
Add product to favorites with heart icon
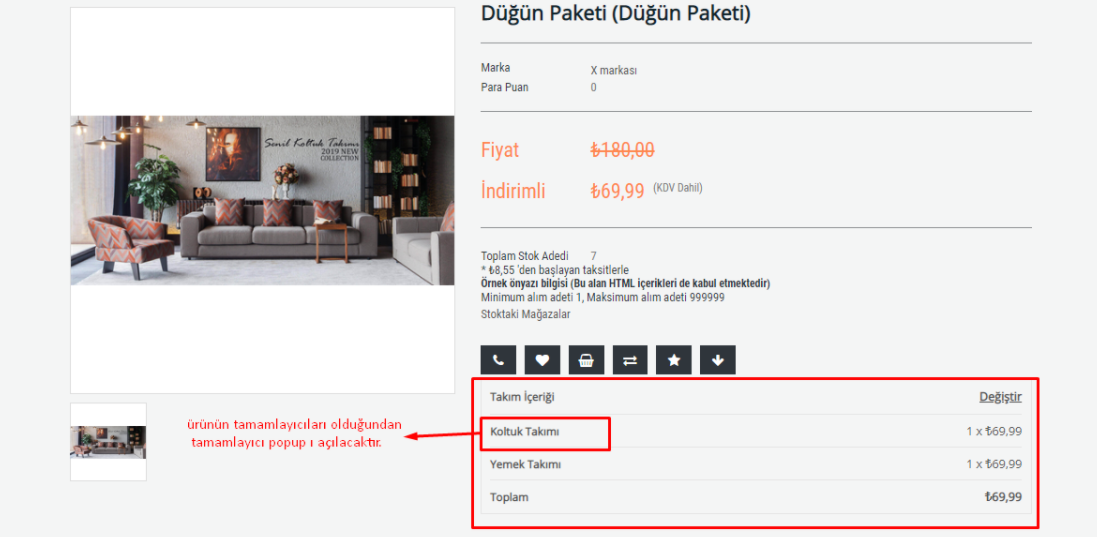[x=542, y=360]
